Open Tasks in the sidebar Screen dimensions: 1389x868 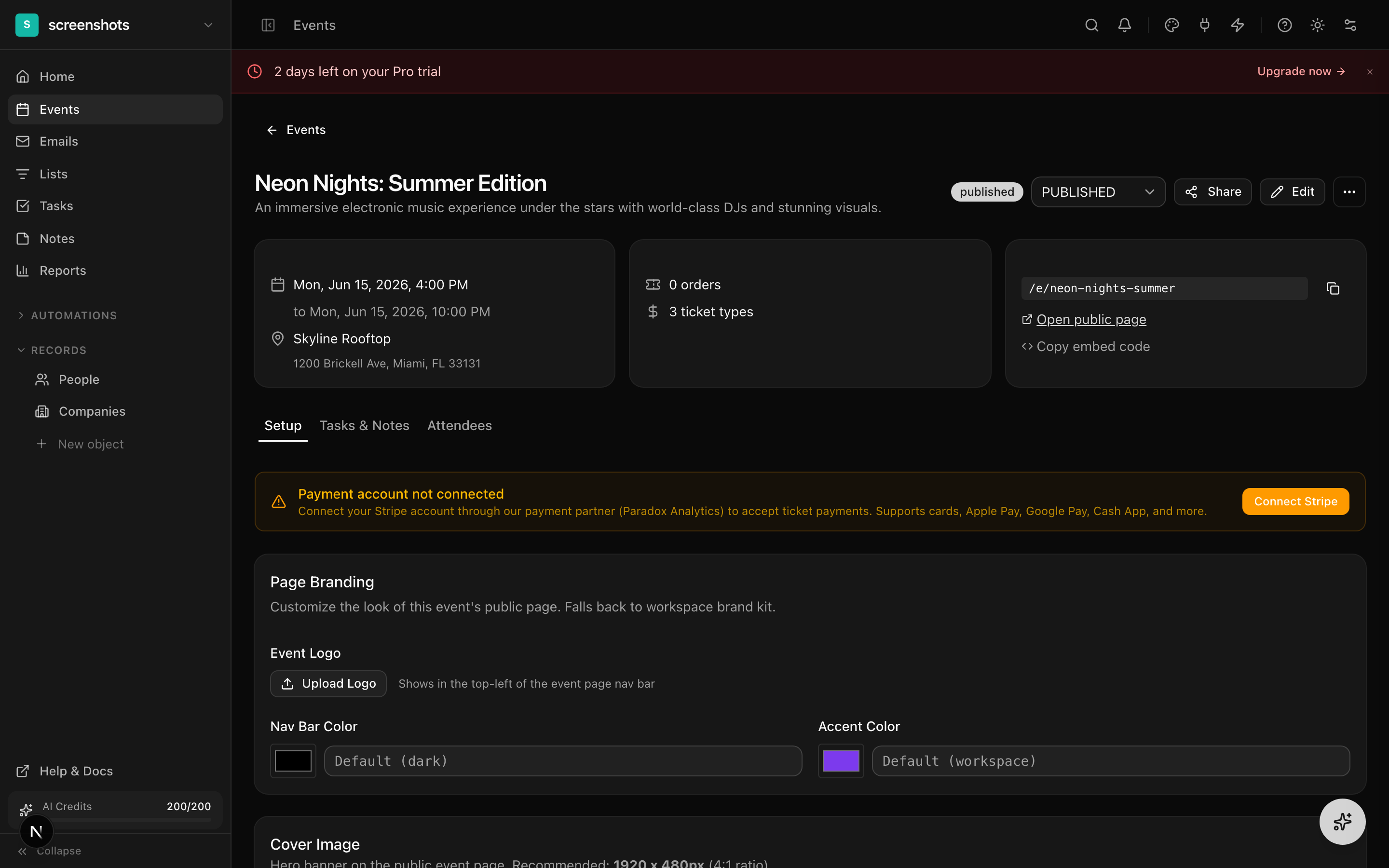115,205
